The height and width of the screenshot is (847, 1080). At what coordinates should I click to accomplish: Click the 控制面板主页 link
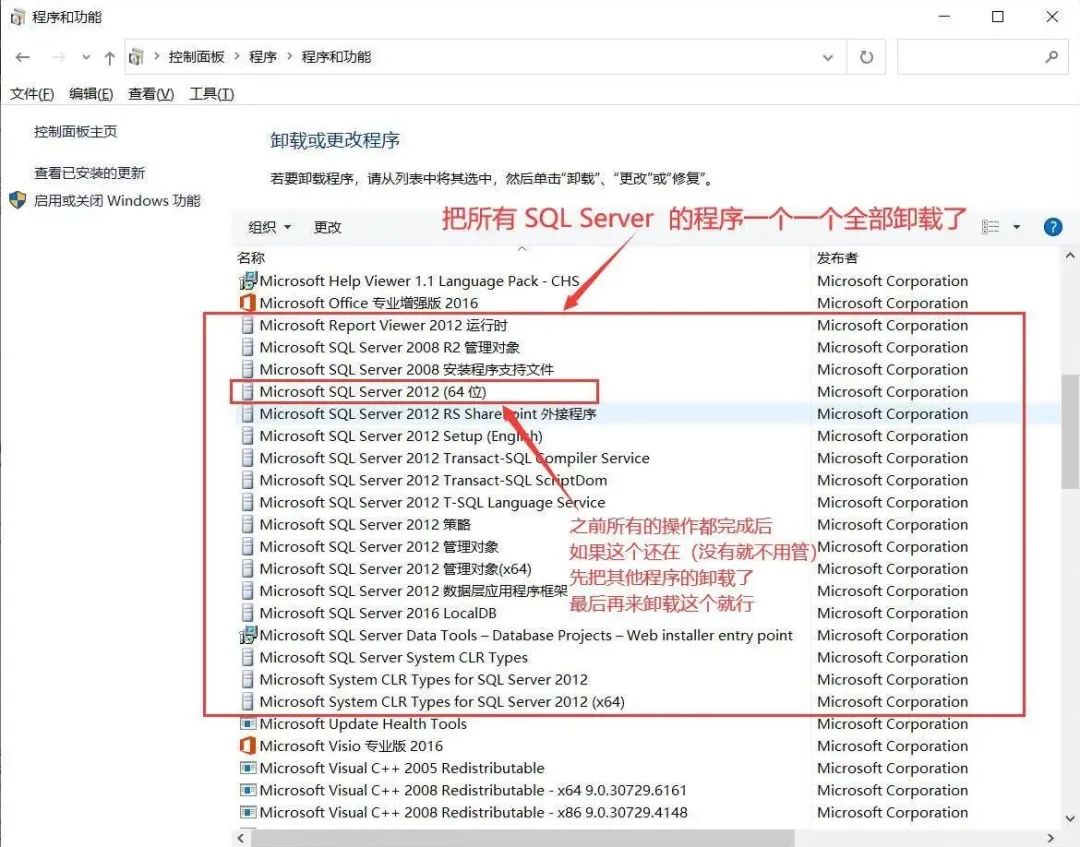tap(76, 131)
